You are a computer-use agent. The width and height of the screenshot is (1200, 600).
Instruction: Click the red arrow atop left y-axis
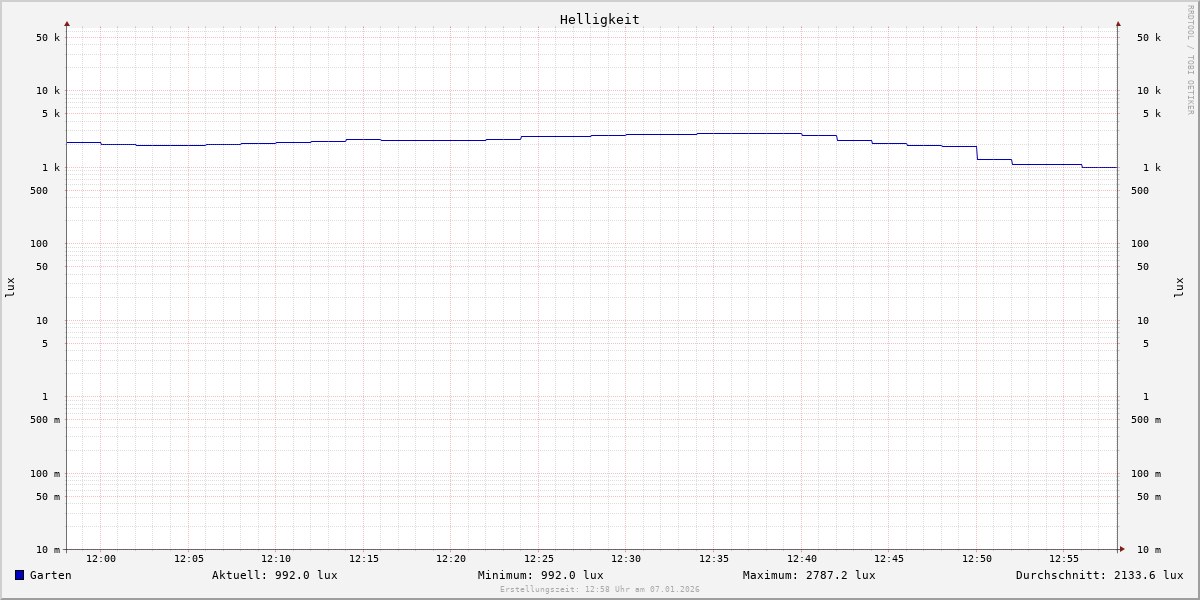point(67,23)
